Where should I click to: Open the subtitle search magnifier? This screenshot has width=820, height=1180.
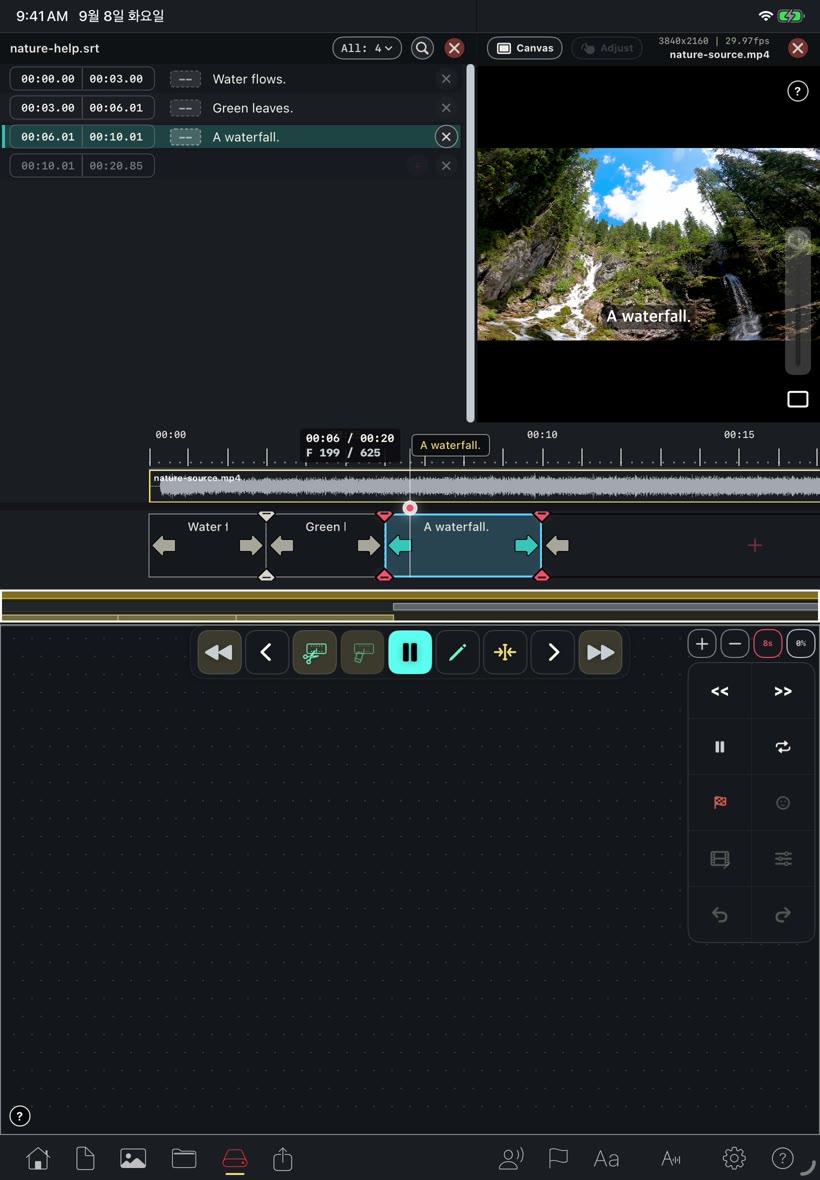pyautogui.click(x=422, y=48)
